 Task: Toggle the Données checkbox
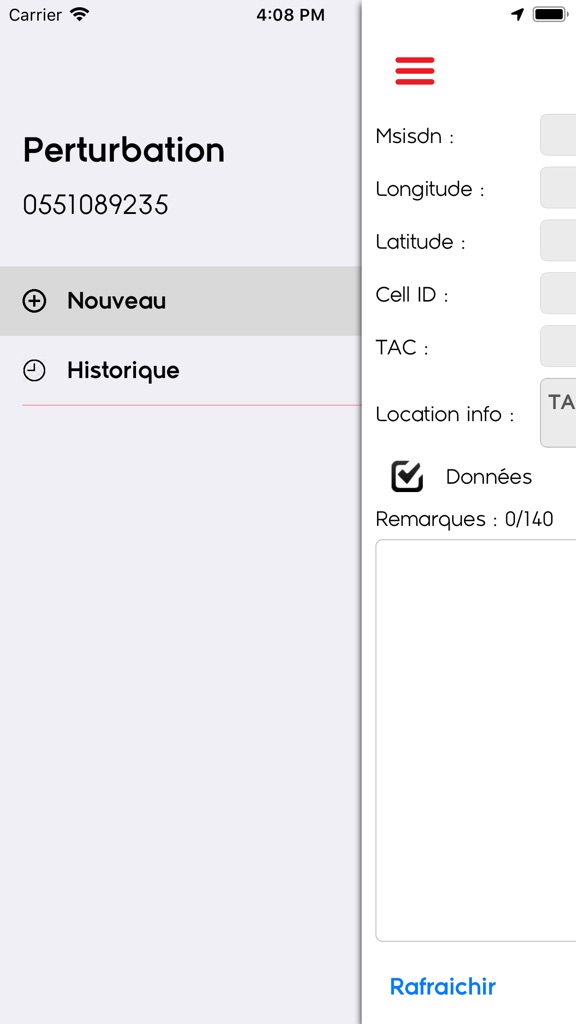(x=407, y=476)
